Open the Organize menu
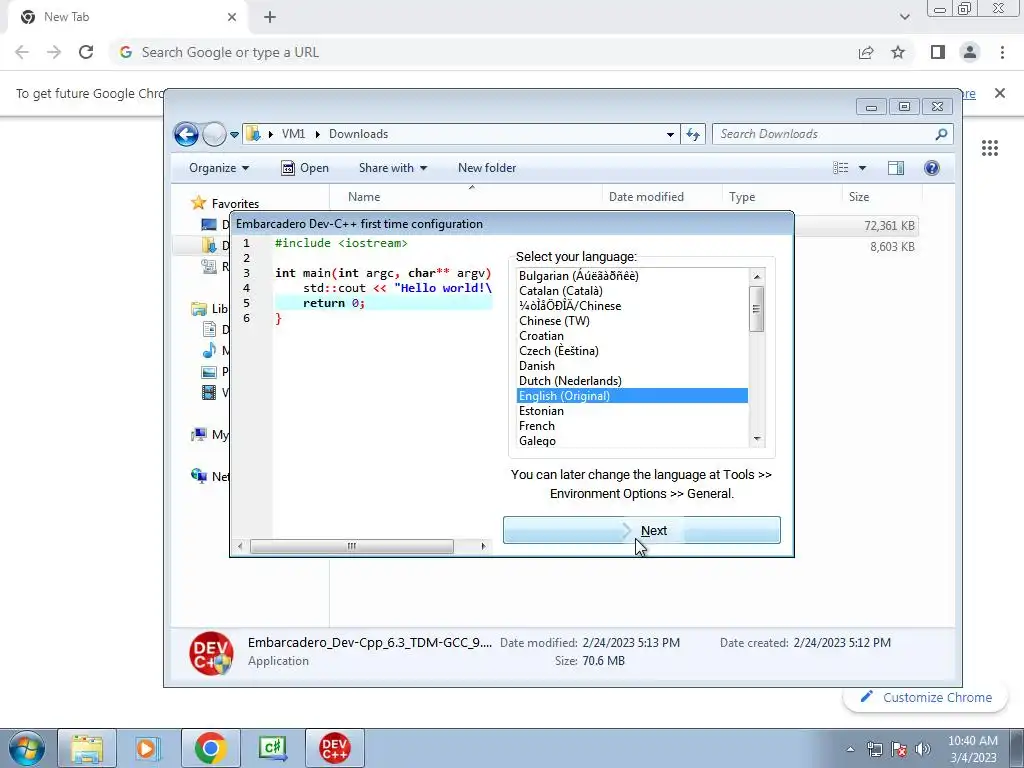The image size is (1024, 768). (x=219, y=168)
